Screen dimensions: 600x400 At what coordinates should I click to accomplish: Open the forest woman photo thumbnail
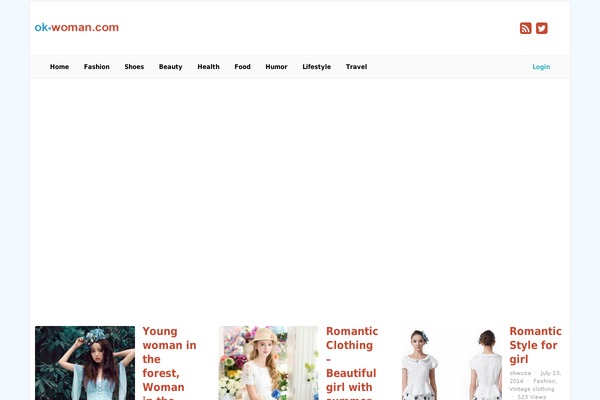click(85, 363)
